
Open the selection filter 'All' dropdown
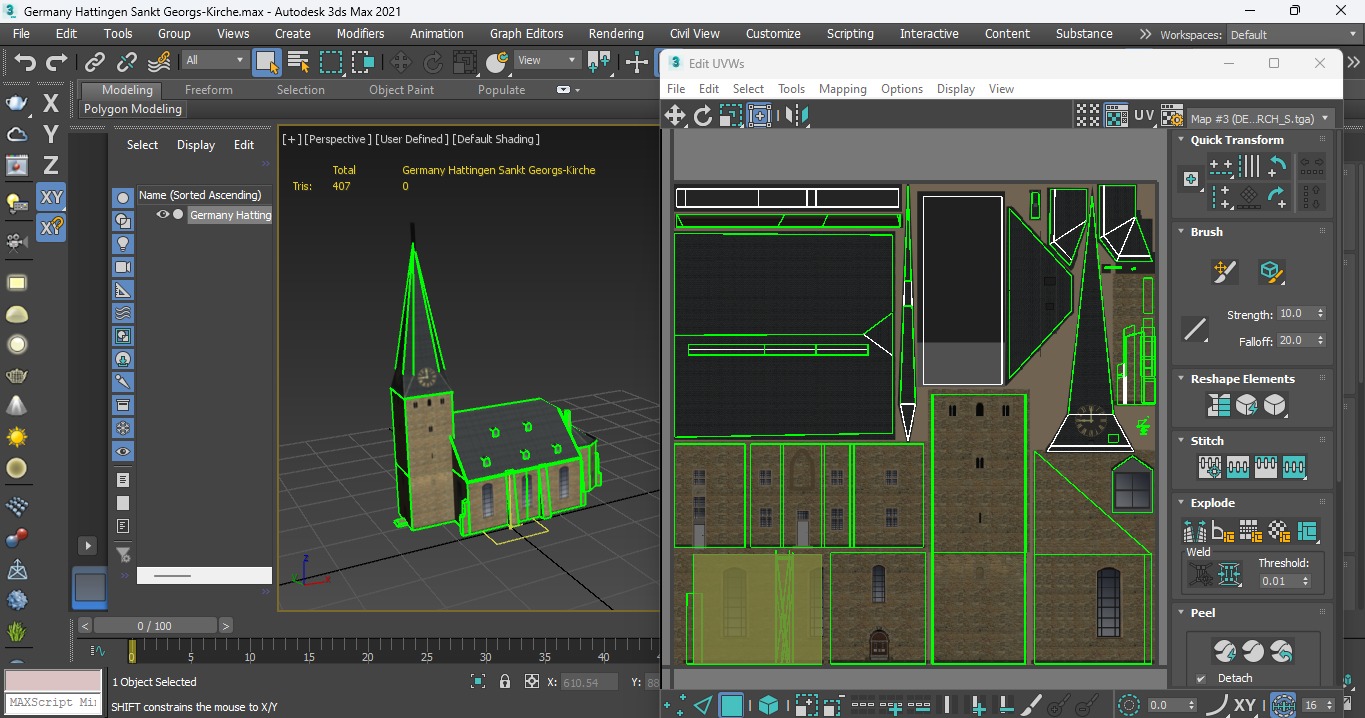tap(214, 60)
